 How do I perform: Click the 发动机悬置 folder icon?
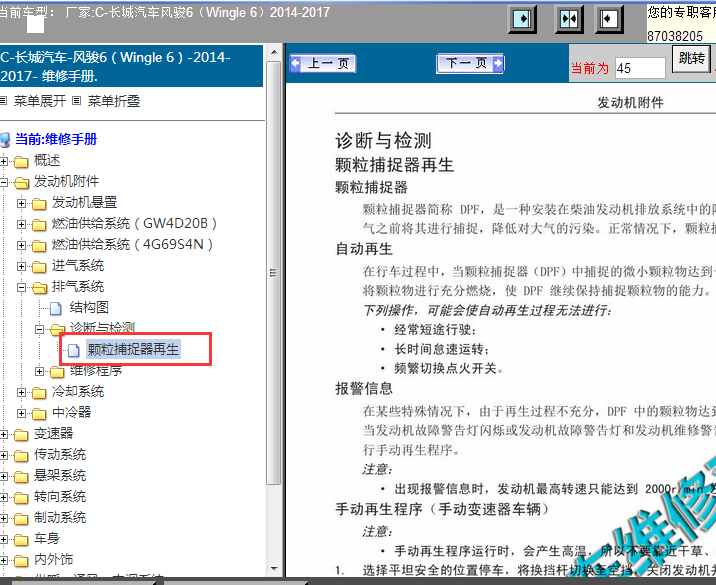point(39,204)
